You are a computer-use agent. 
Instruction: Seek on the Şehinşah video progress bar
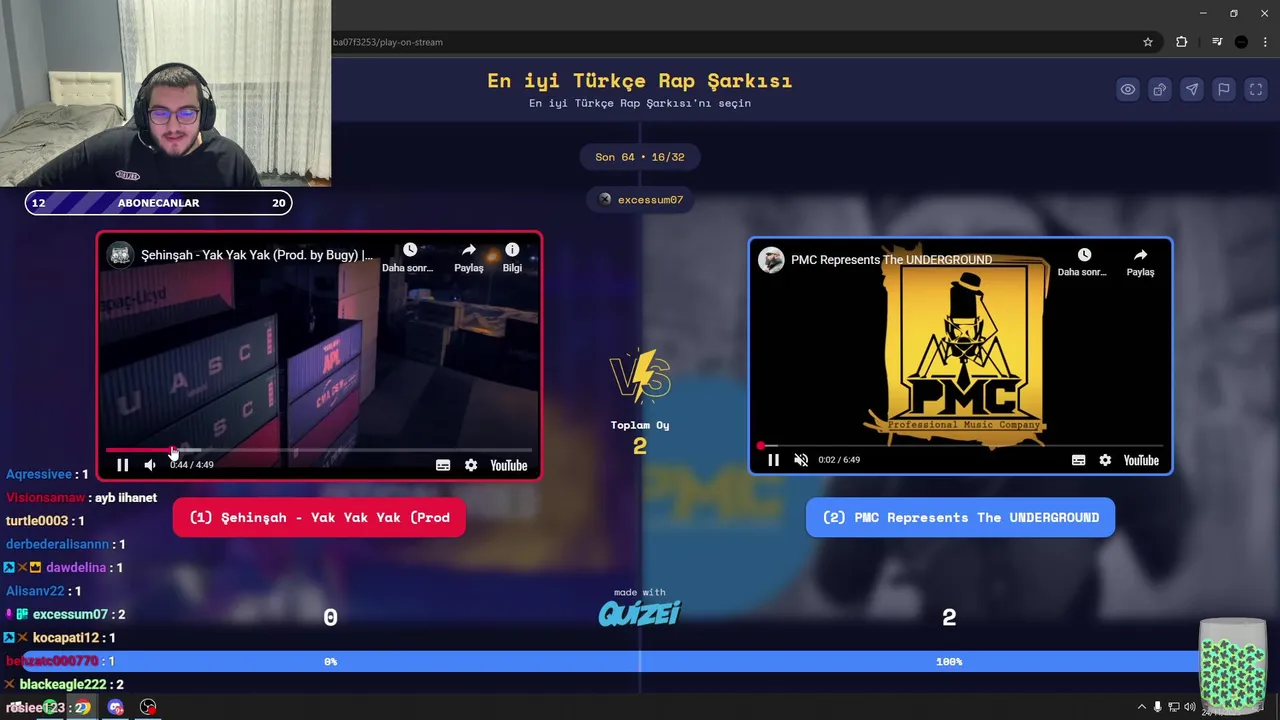point(319,450)
